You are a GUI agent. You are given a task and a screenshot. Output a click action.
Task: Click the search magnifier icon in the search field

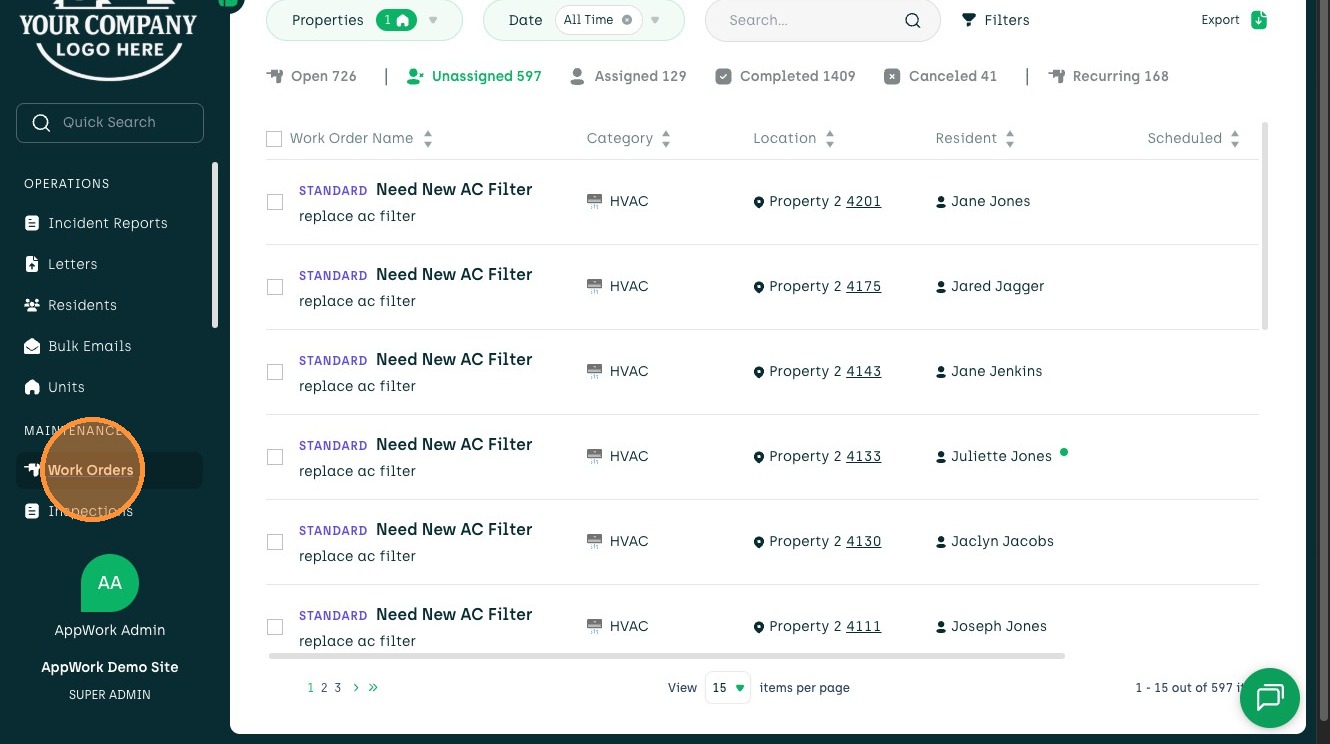912,20
